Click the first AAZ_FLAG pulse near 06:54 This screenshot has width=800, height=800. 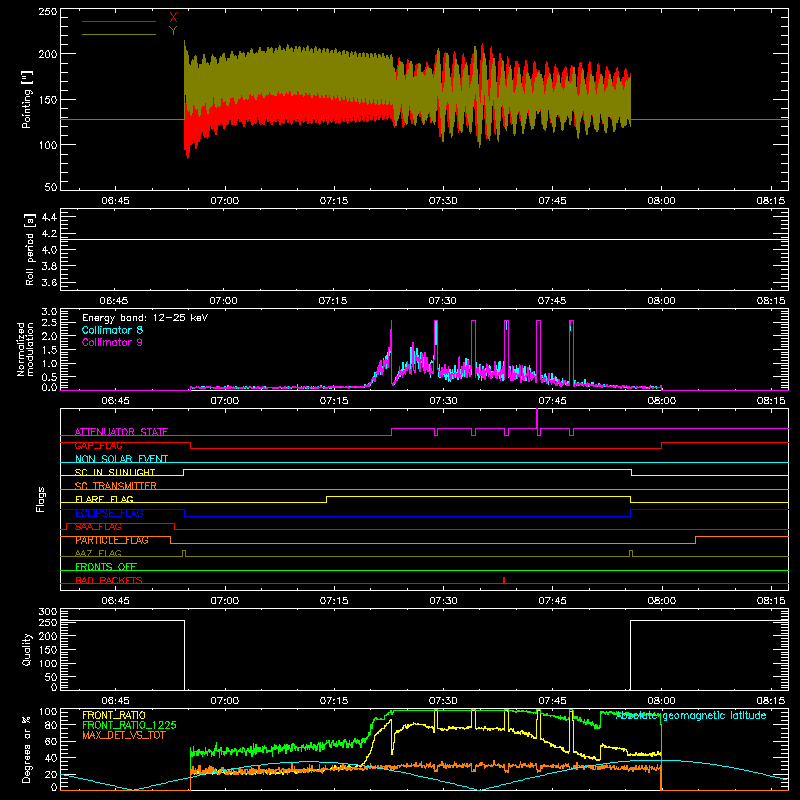(x=184, y=553)
